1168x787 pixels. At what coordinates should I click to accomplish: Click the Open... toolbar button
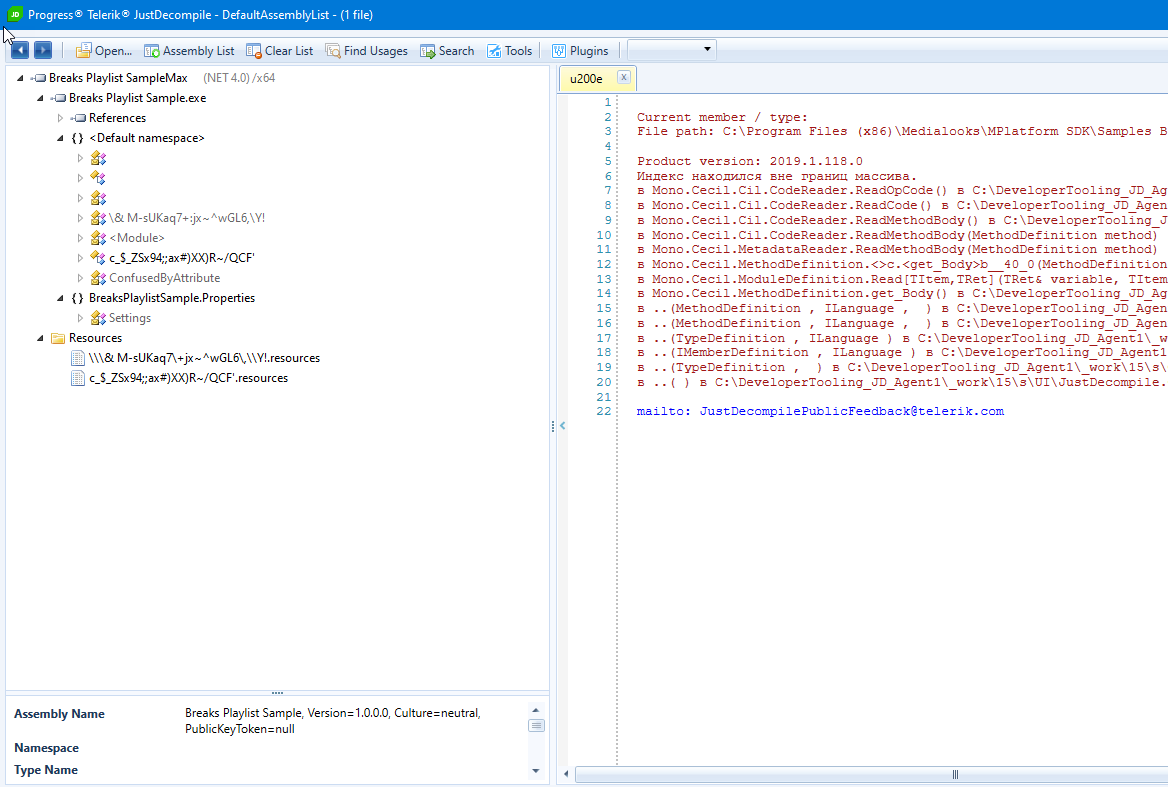coord(104,51)
